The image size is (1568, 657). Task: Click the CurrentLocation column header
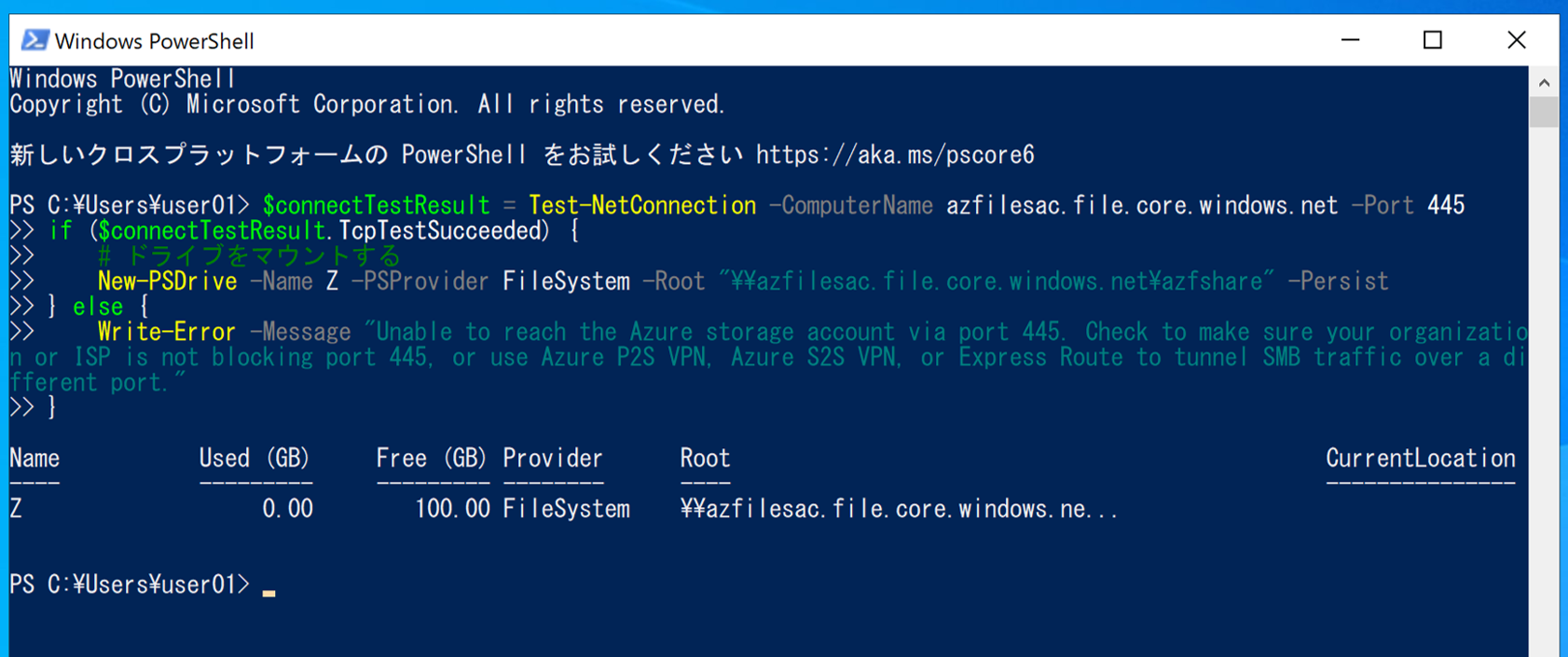pyautogui.click(x=1421, y=459)
